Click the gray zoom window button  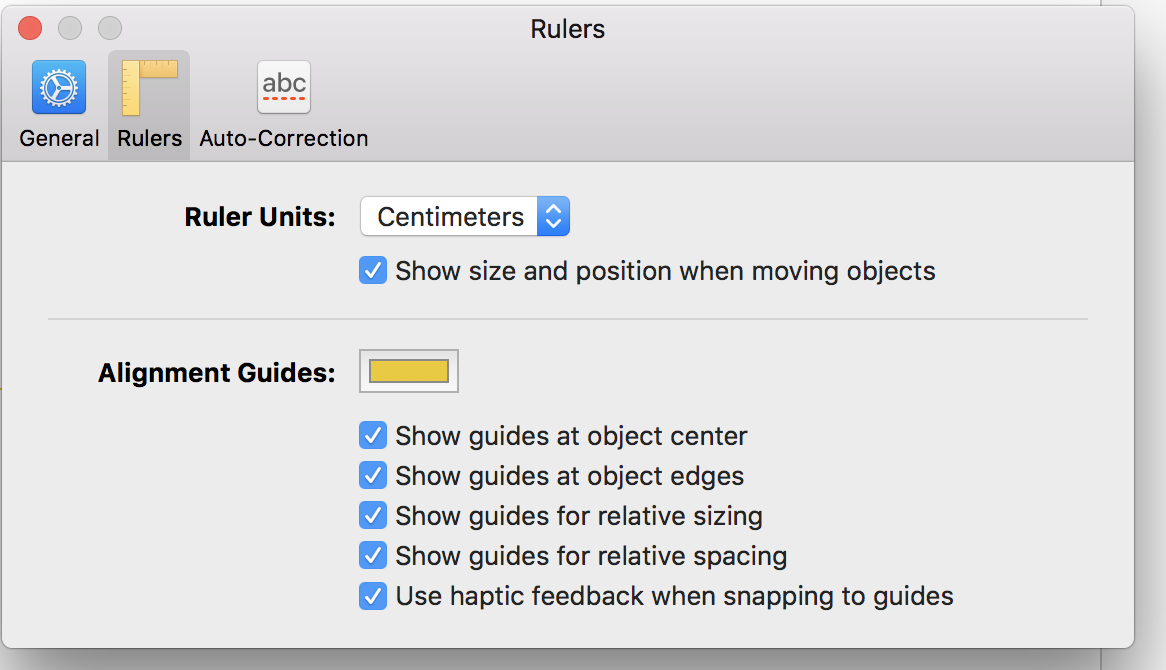(x=110, y=28)
